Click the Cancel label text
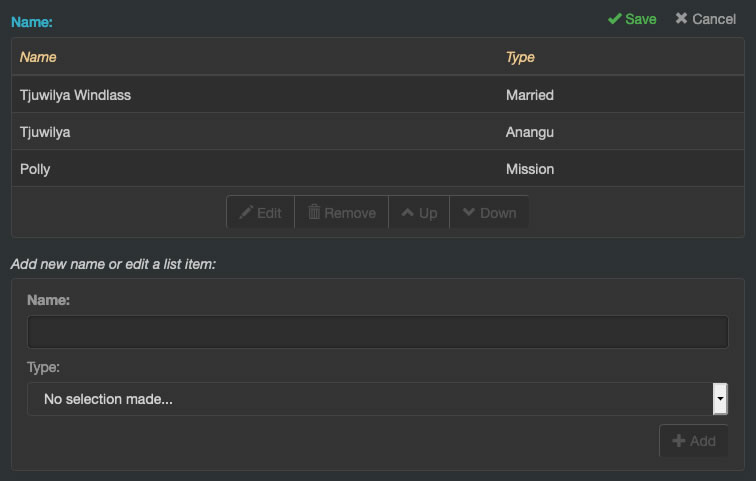 tap(714, 19)
